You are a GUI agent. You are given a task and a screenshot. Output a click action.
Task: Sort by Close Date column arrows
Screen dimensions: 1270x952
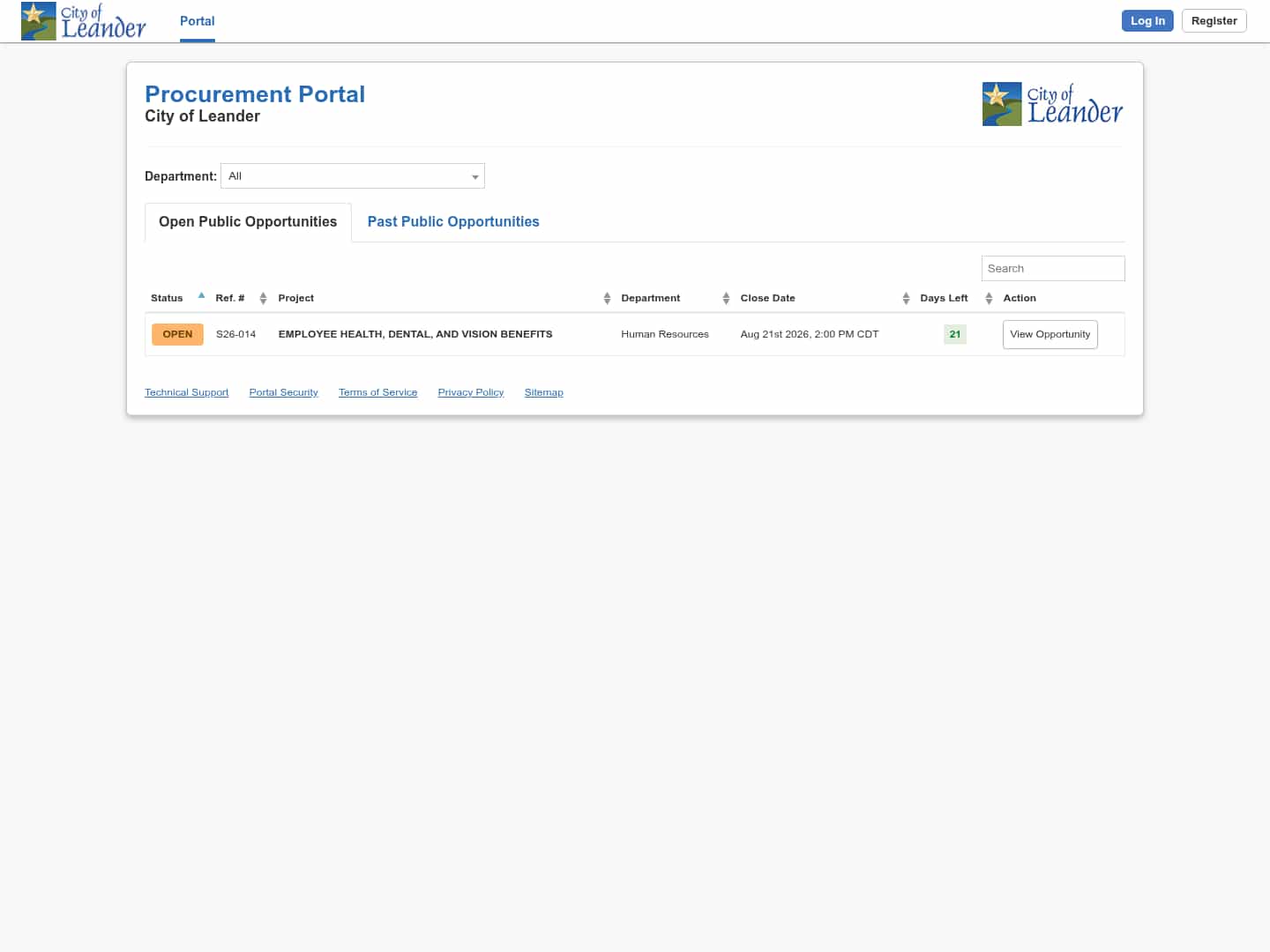pyautogui.click(x=906, y=298)
